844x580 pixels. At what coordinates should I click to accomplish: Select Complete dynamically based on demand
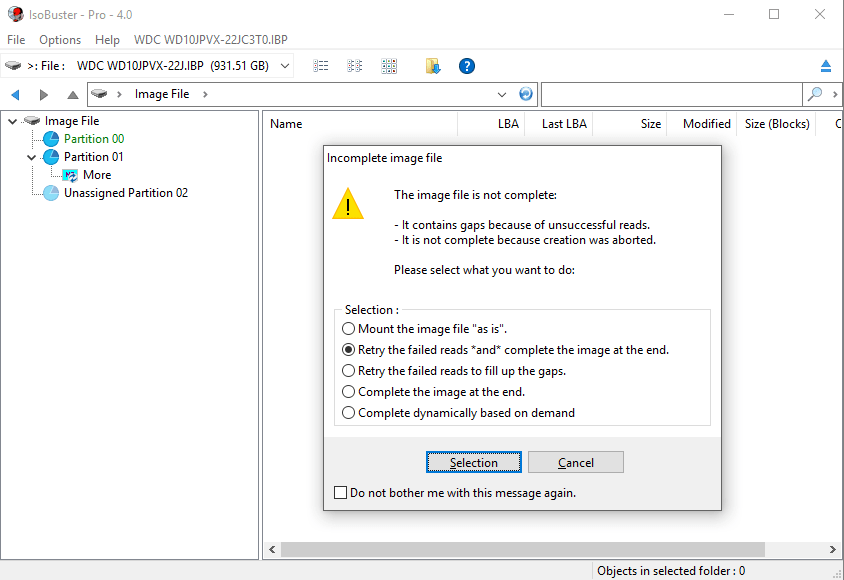point(348,413)
